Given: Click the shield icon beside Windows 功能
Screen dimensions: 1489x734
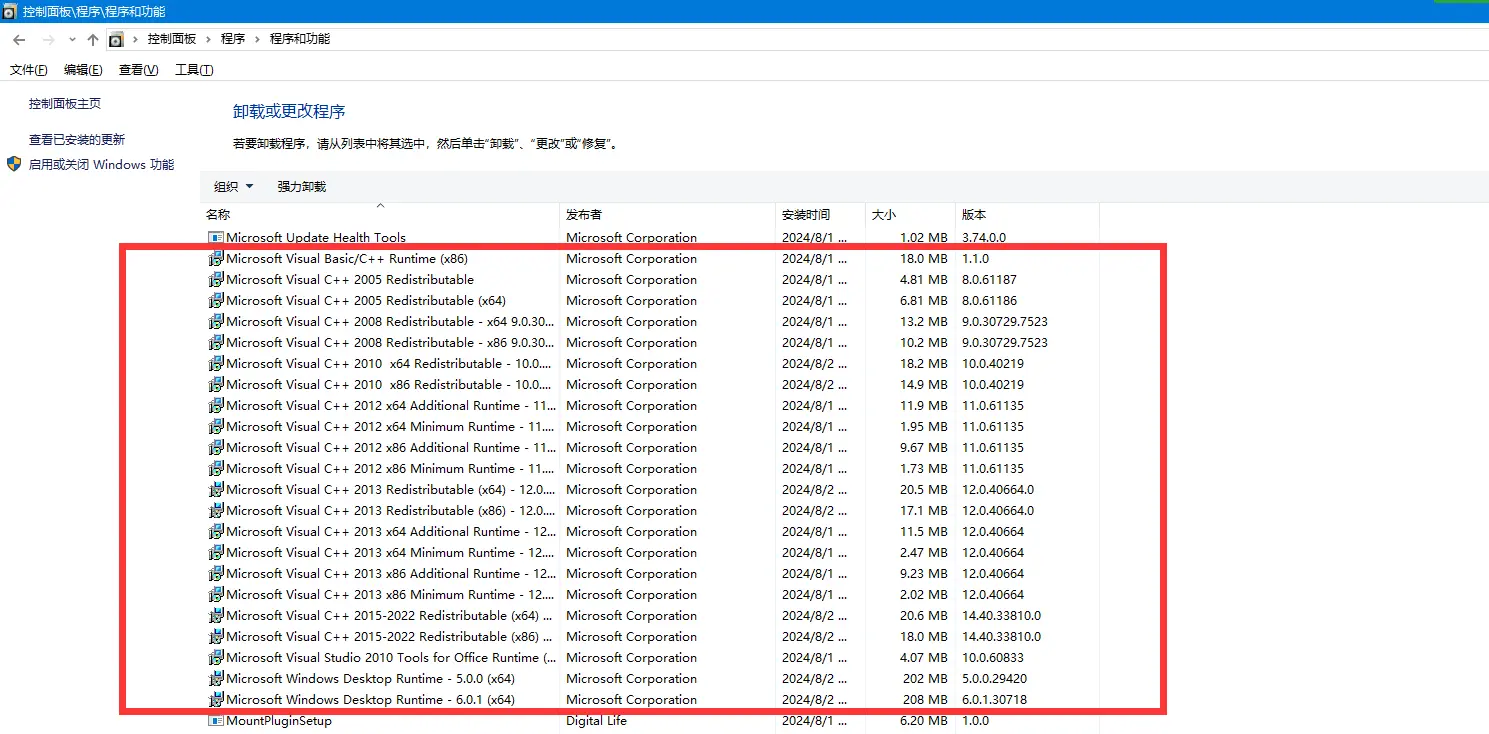Looking at the screenshot, I should tap(14, 164).
